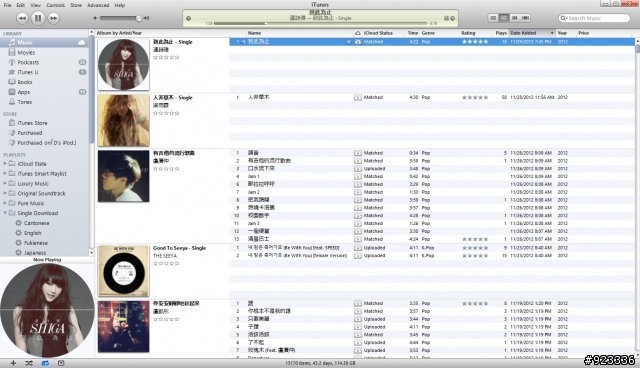Open the Controls menu
This screenshot has height=368, width=640.
point(56,5)
